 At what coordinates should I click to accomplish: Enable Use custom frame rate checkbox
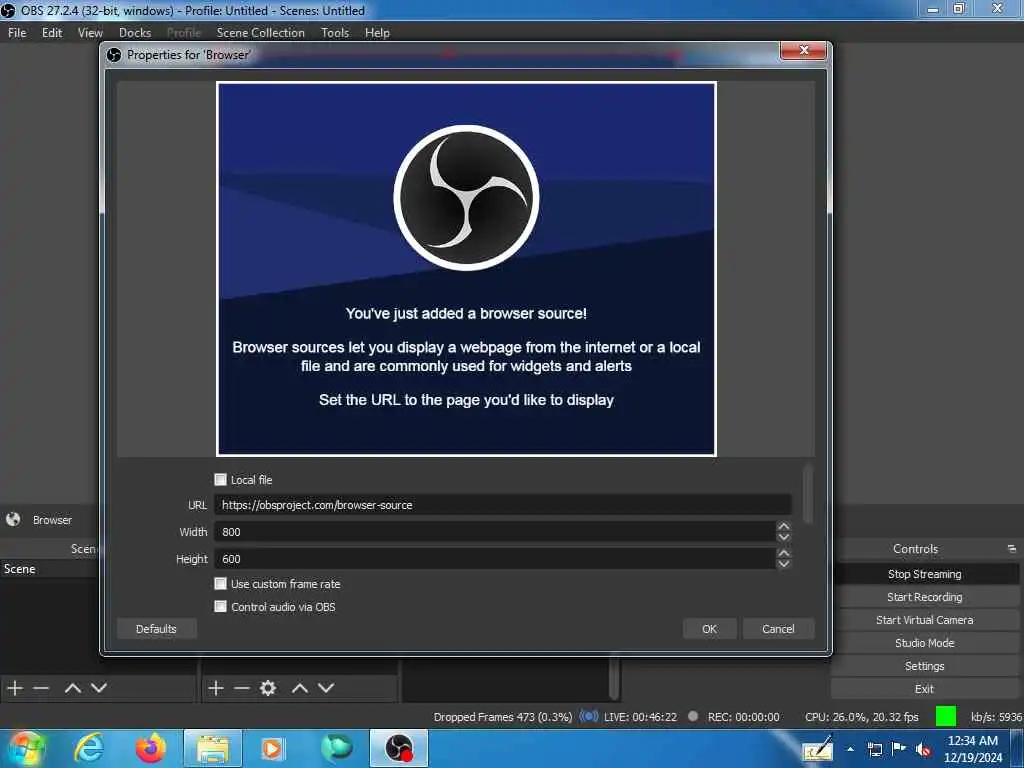(221, 584)
